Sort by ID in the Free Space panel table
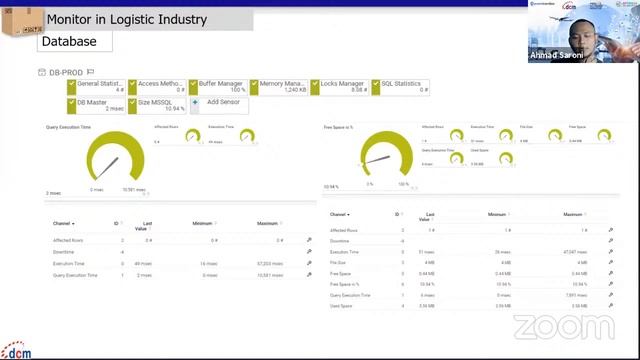640x360 pixels. click(x=399, y=214)
